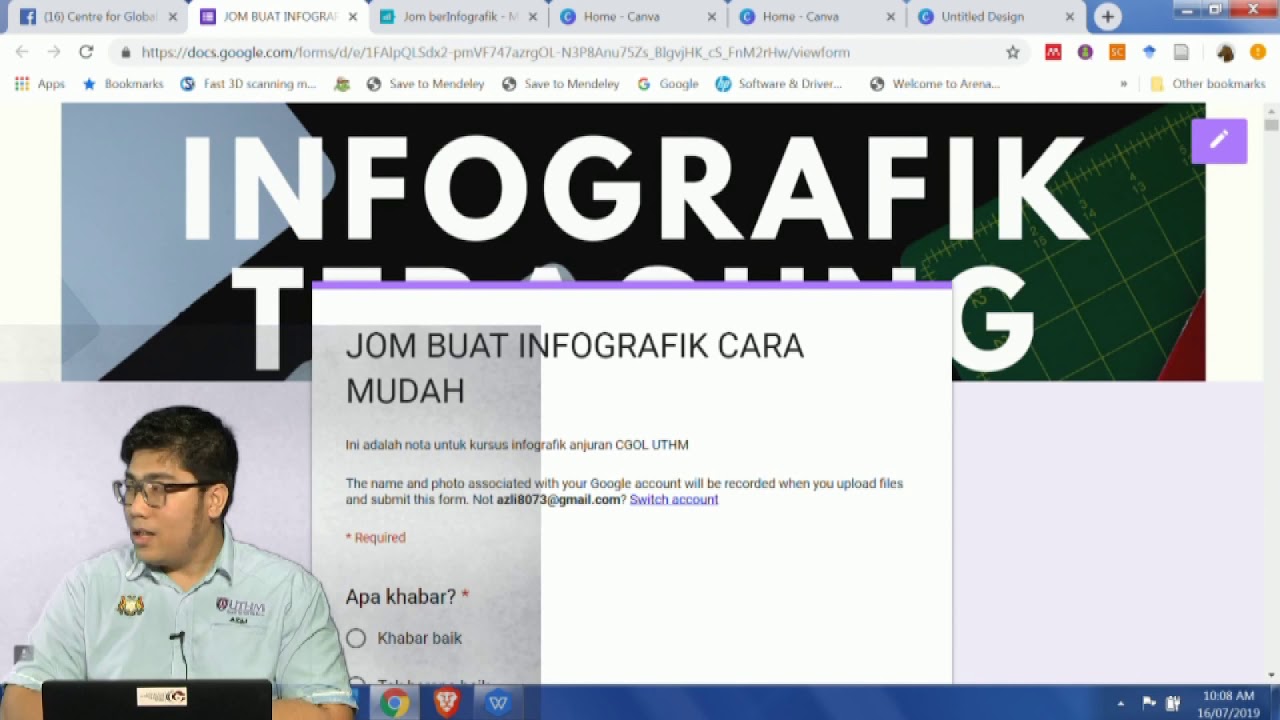
Task: Click the form title JOM BUAT INFOGRAFIK CARA MUDAH
Action: [574, 368]
